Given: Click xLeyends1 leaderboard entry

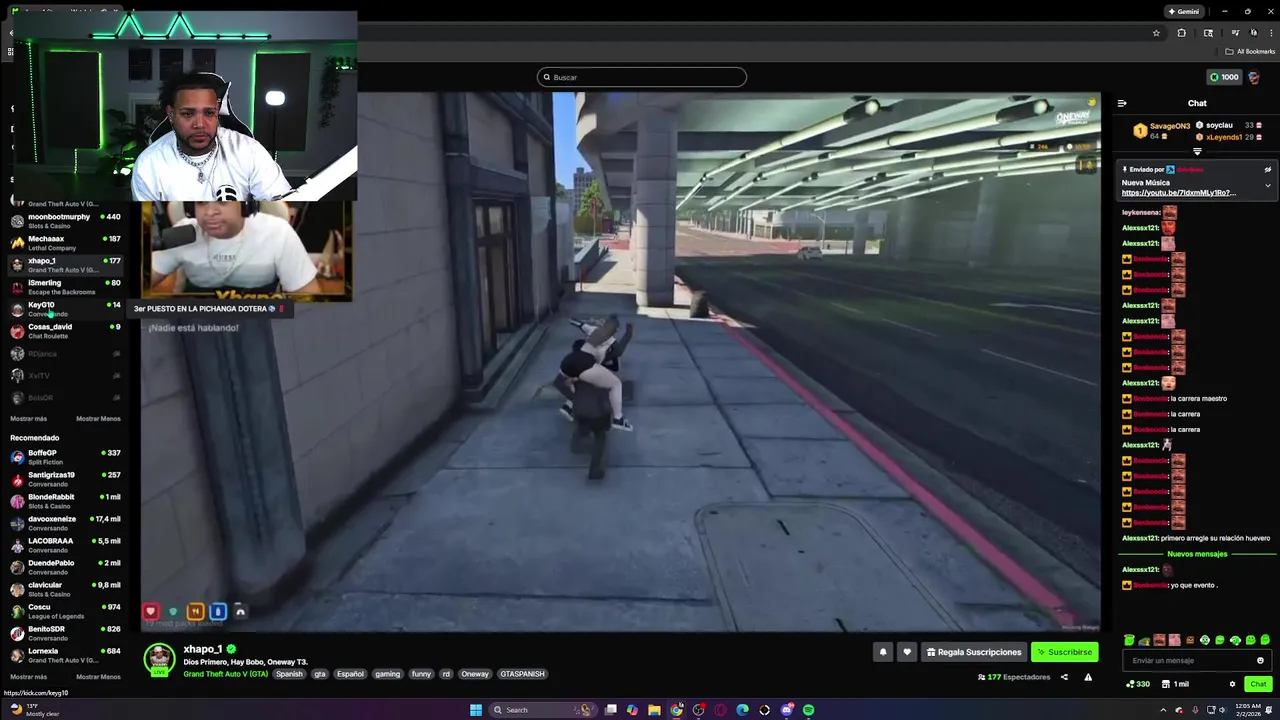Looking at the screenshot, I should pos(1229,137).
